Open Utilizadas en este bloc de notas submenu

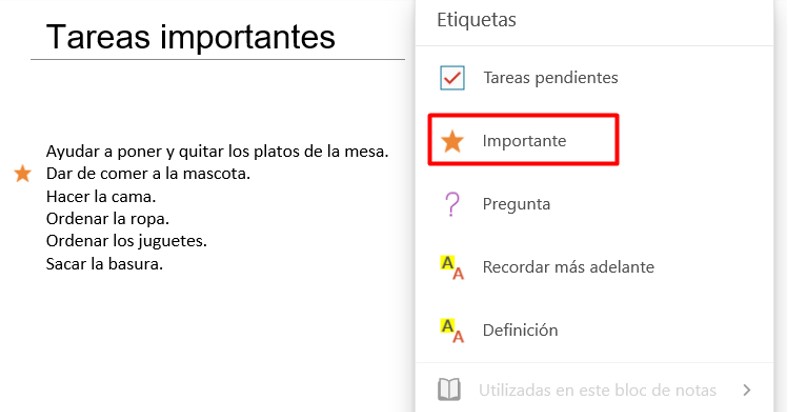pos(595,390)
